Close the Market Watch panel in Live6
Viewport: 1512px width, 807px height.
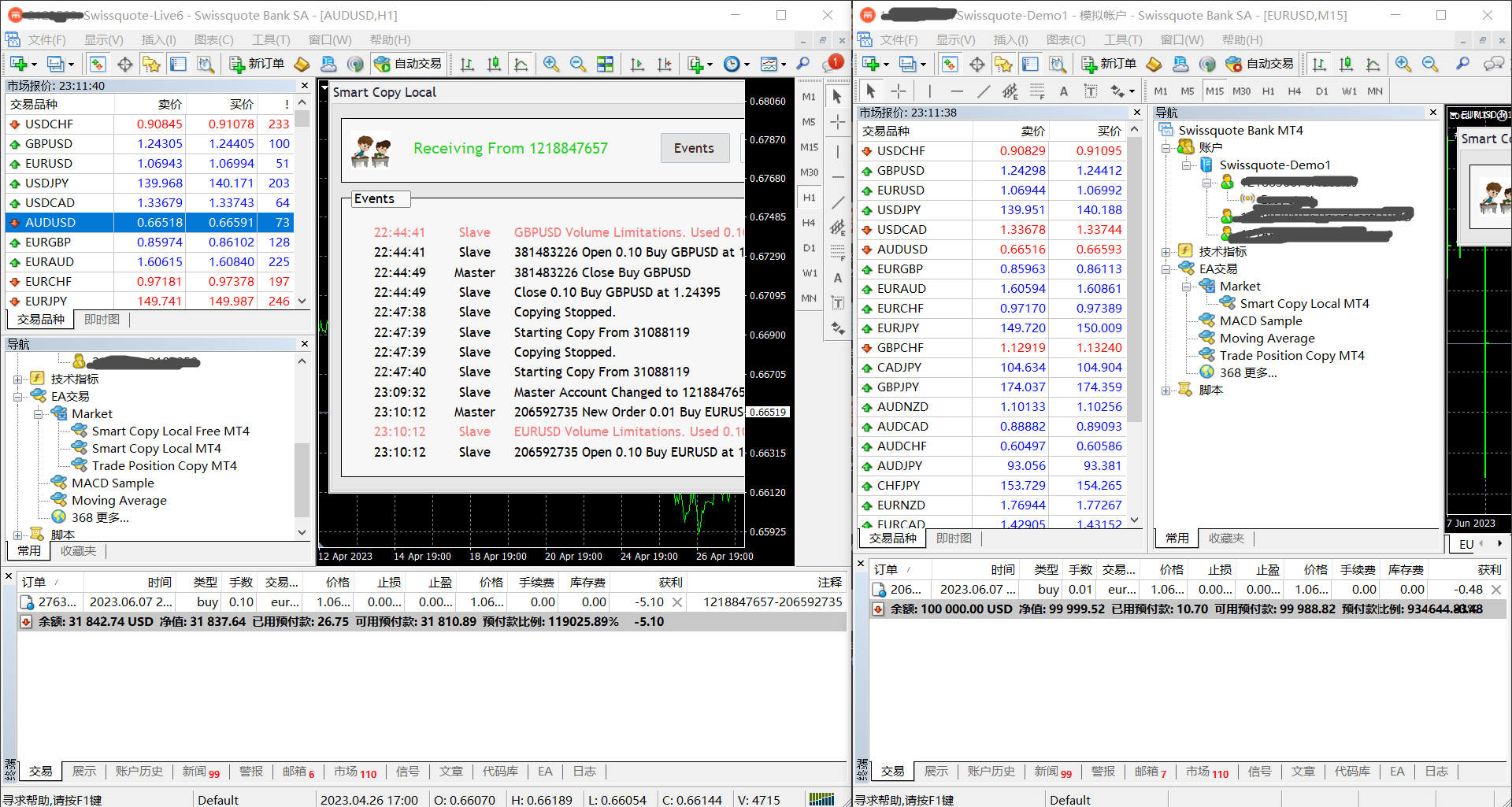click(x=305, y=86)
